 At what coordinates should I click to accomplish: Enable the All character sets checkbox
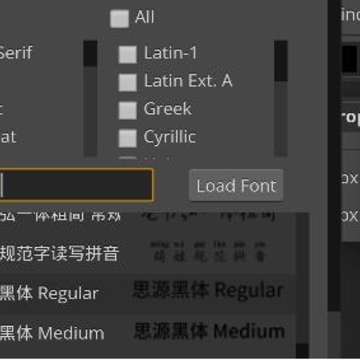(x=119, y=18)
